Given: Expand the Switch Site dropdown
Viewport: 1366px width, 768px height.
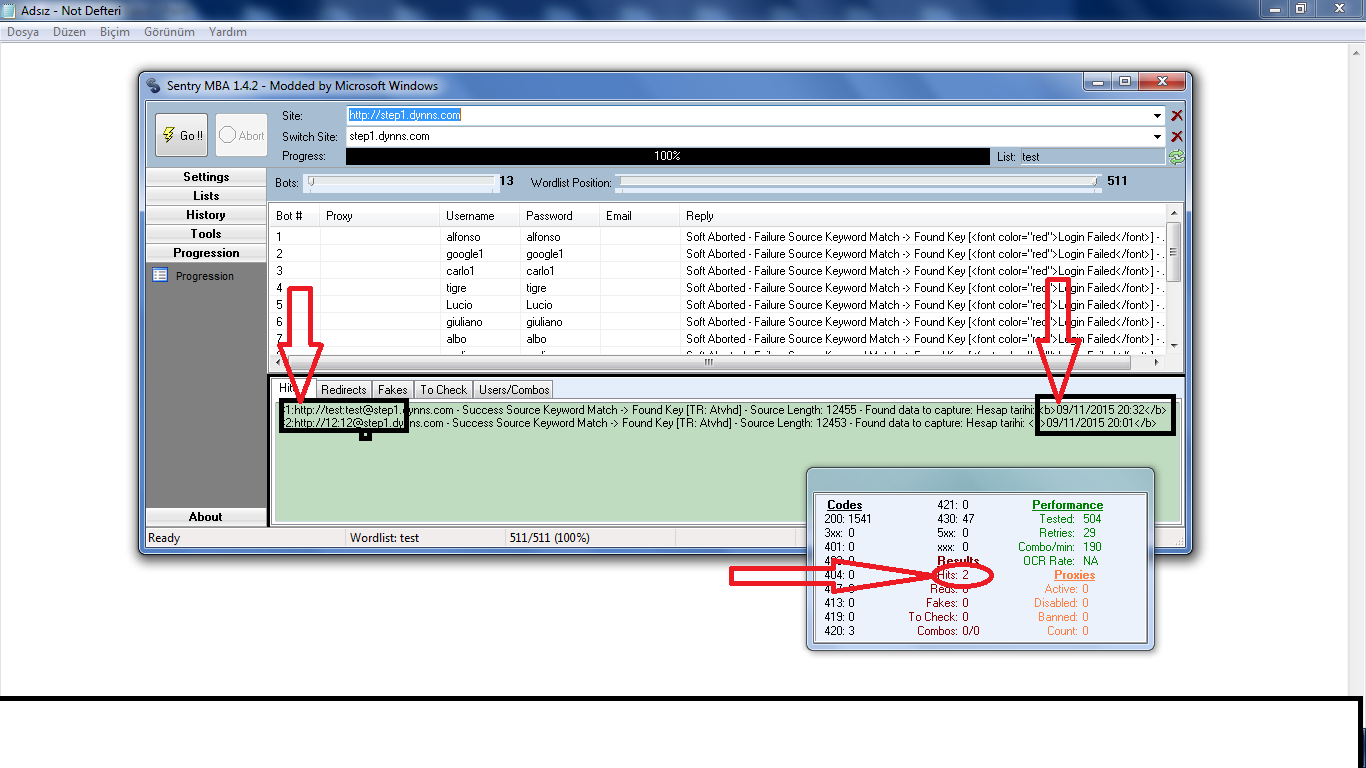Looking at the screenshot, I should pyautogui.click(x=1158, y=136).
